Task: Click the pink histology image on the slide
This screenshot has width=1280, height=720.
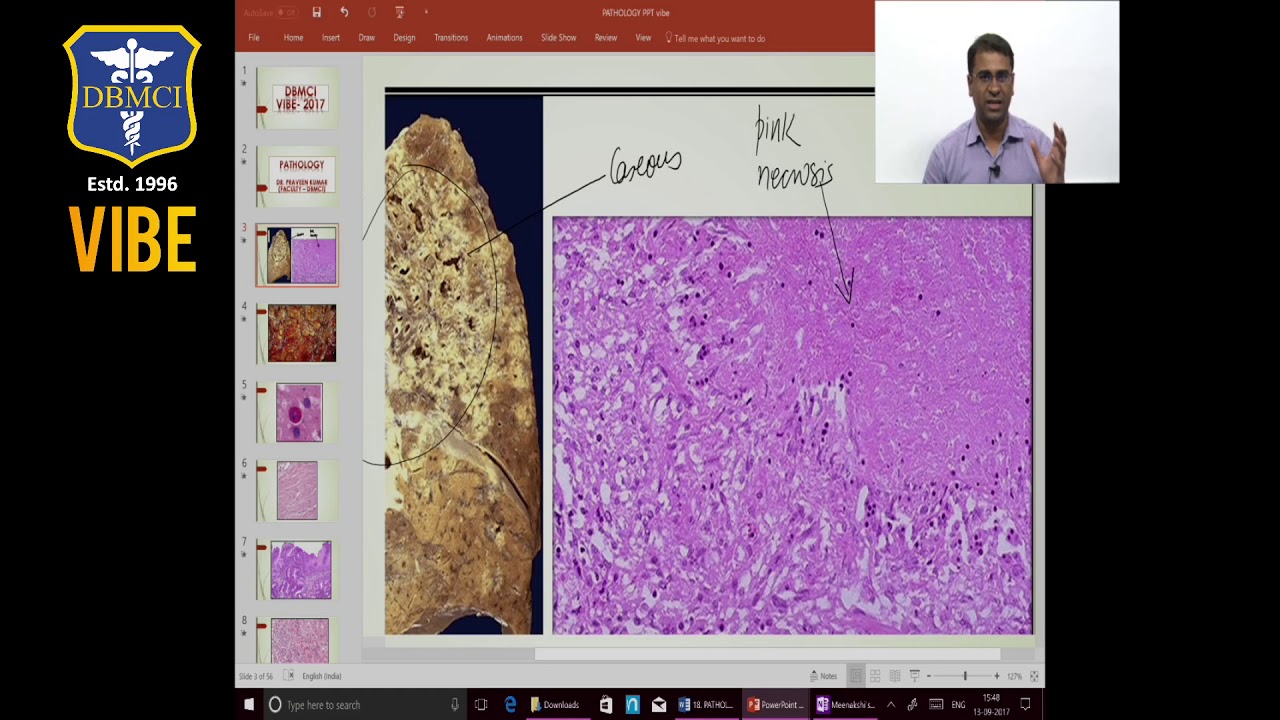Action: (792, 425)
